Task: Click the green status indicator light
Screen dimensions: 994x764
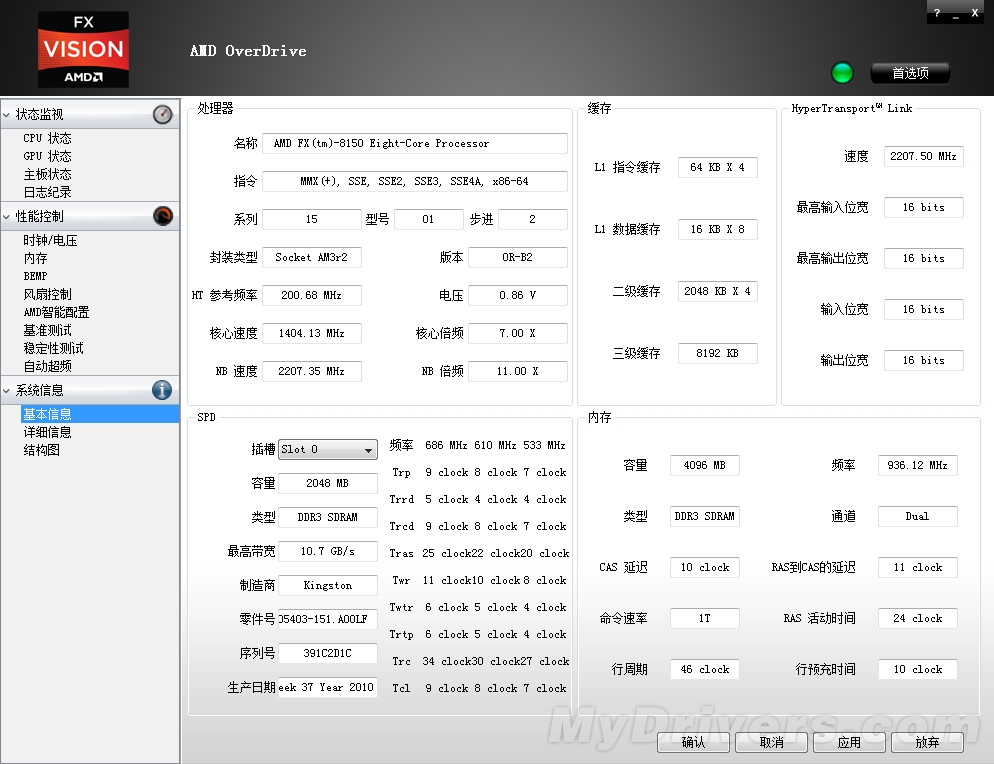Action: coord(843,73)
